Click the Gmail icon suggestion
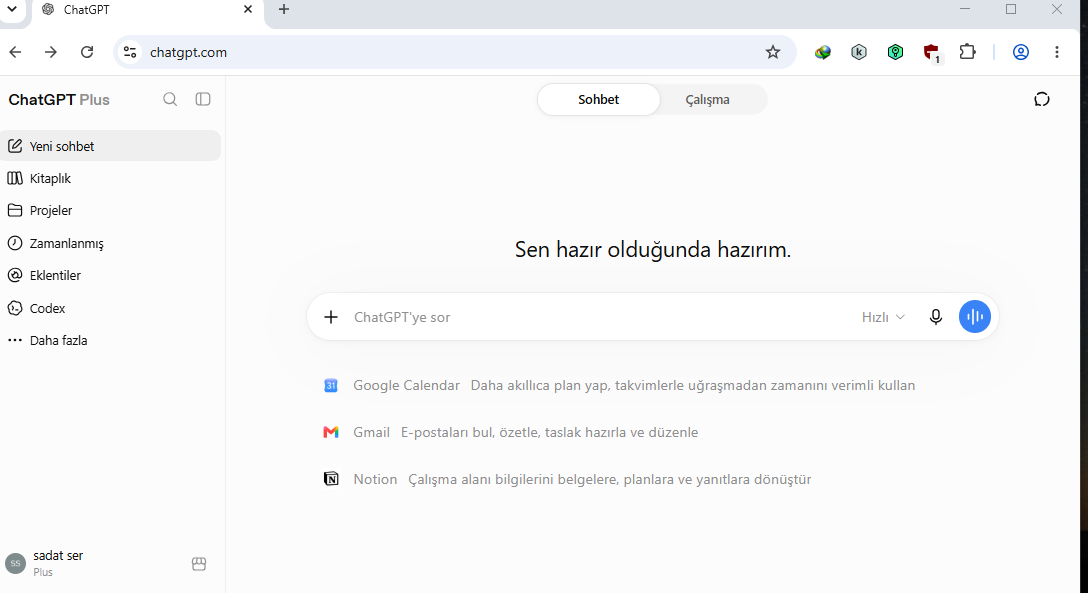The width and height of the screenshot is (1088, 593). click(331, 432)
